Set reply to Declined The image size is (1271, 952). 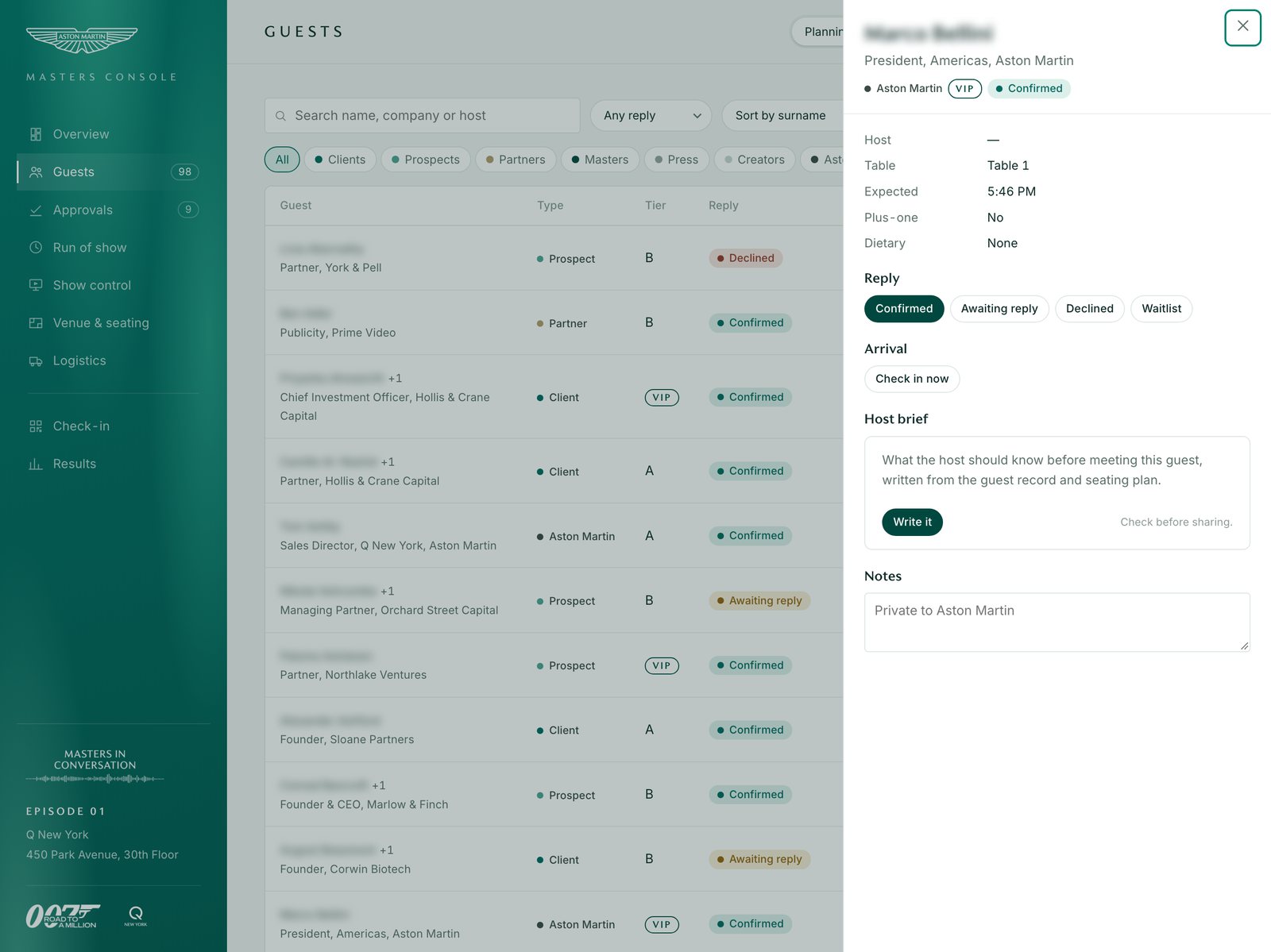[x=1089, y=309]
